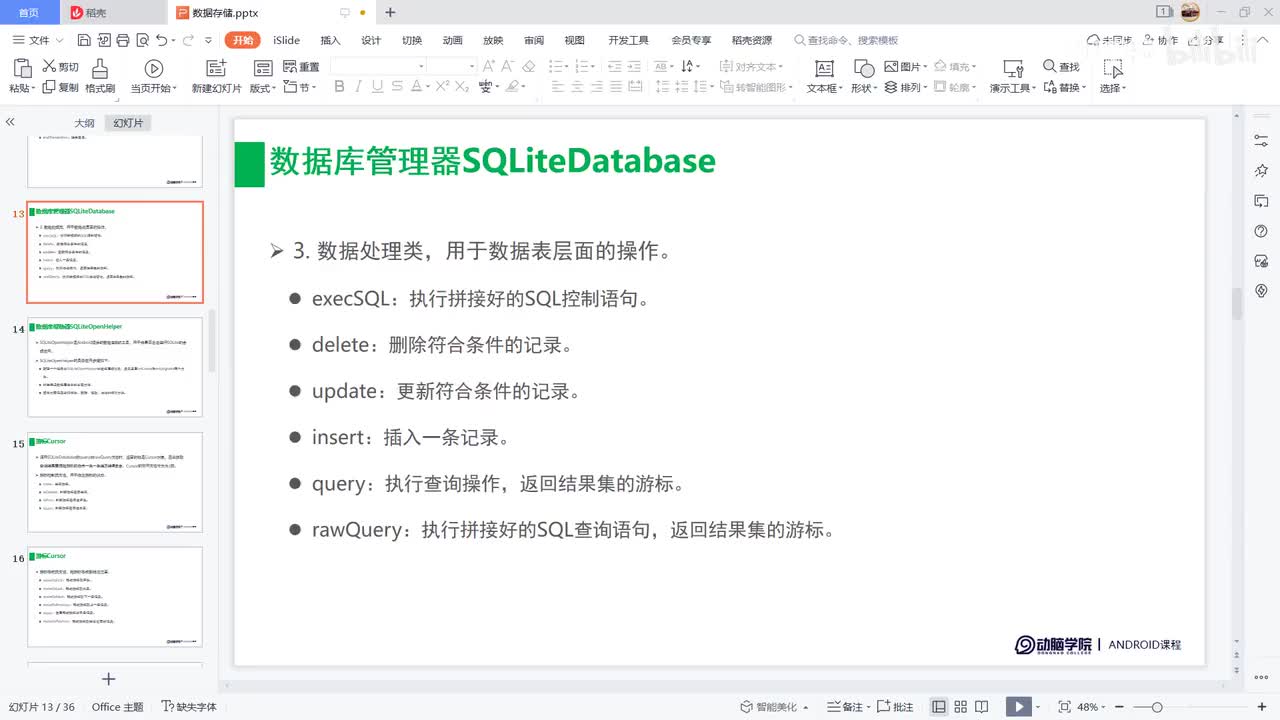Click the zoom out minus button
Viewport: 1280px width, 720px height.
(1120, 707)
